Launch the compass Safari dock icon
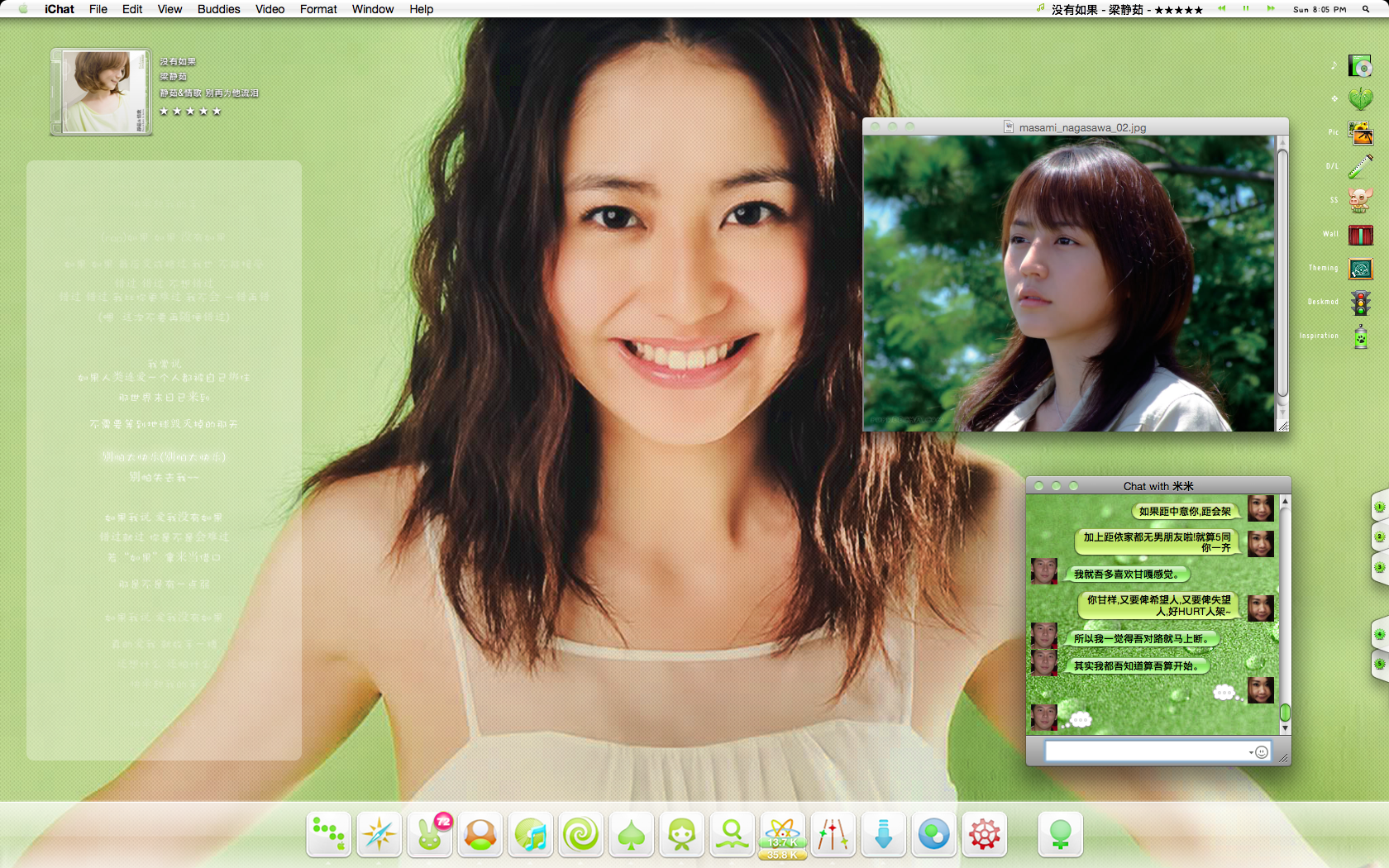 coord(379,834)
